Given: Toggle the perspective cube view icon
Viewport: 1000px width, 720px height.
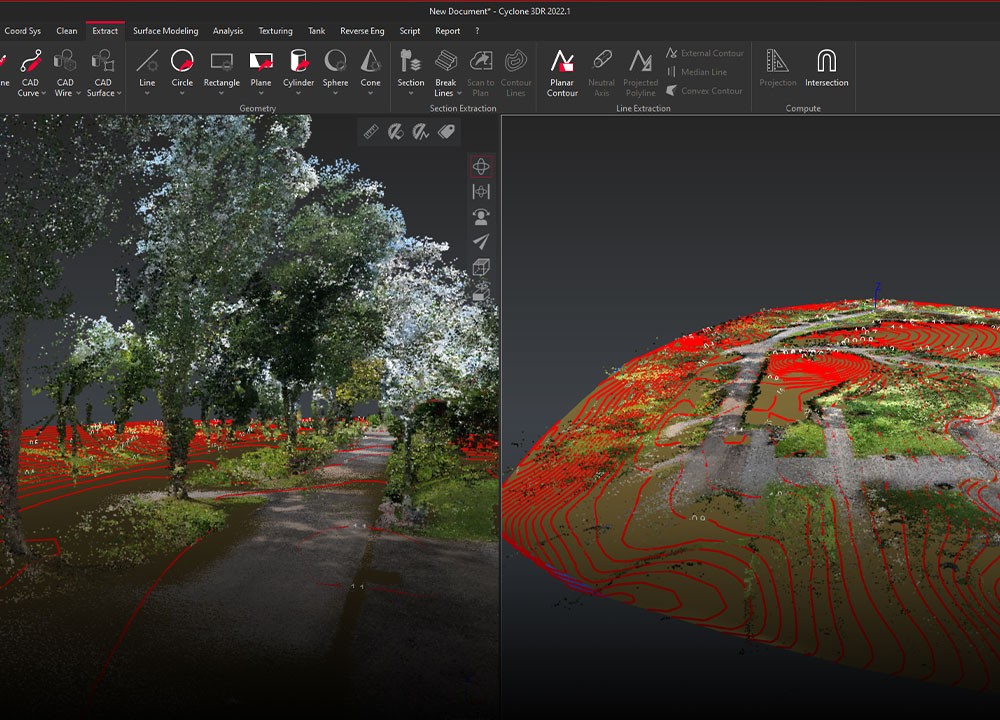Looking at the screenshot, I should [481, 267].
